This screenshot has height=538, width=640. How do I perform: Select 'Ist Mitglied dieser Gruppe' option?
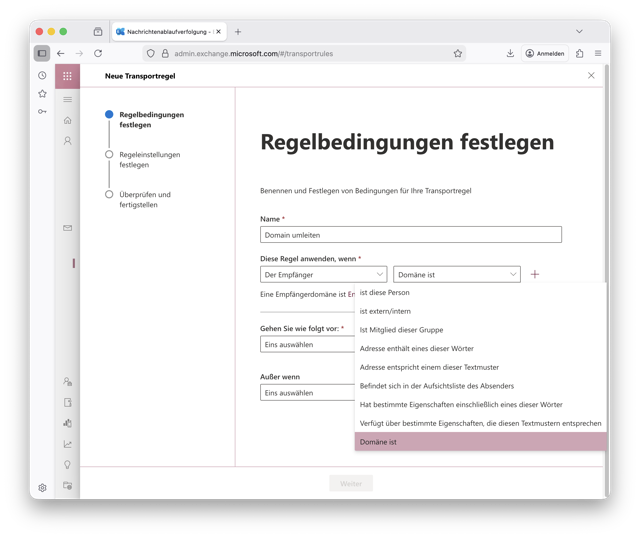pos(401,330)
